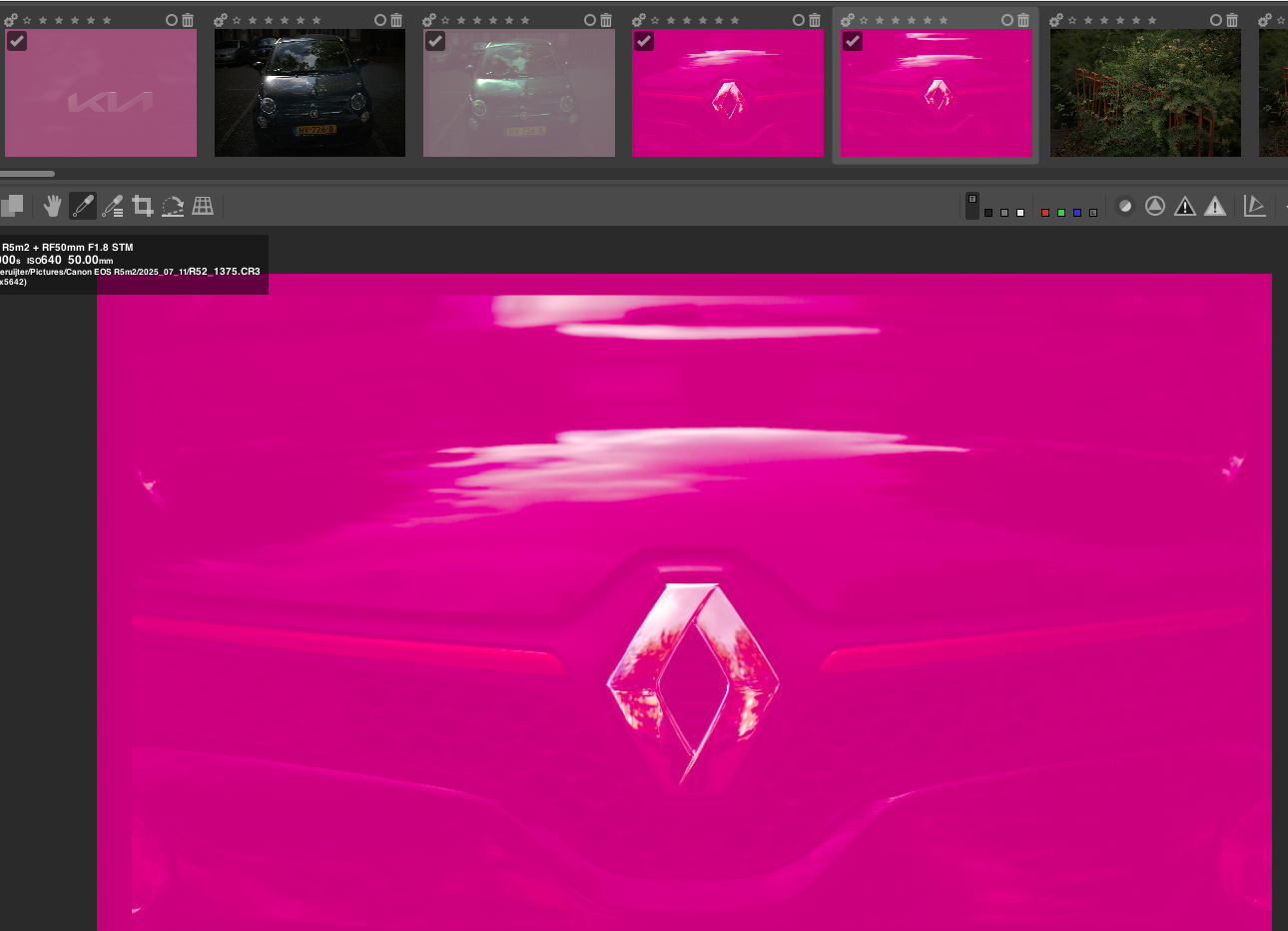Trash the dark Fiat photo
Viewport: 1288px width, 931px height.
(x=396, y=20)
